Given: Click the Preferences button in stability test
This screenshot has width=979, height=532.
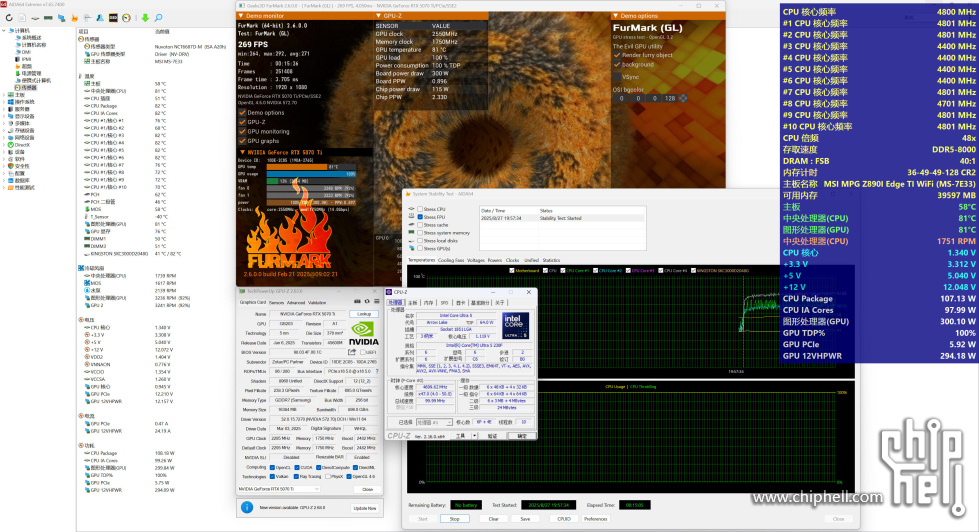Looking at the screenshot, I should 595,519.
